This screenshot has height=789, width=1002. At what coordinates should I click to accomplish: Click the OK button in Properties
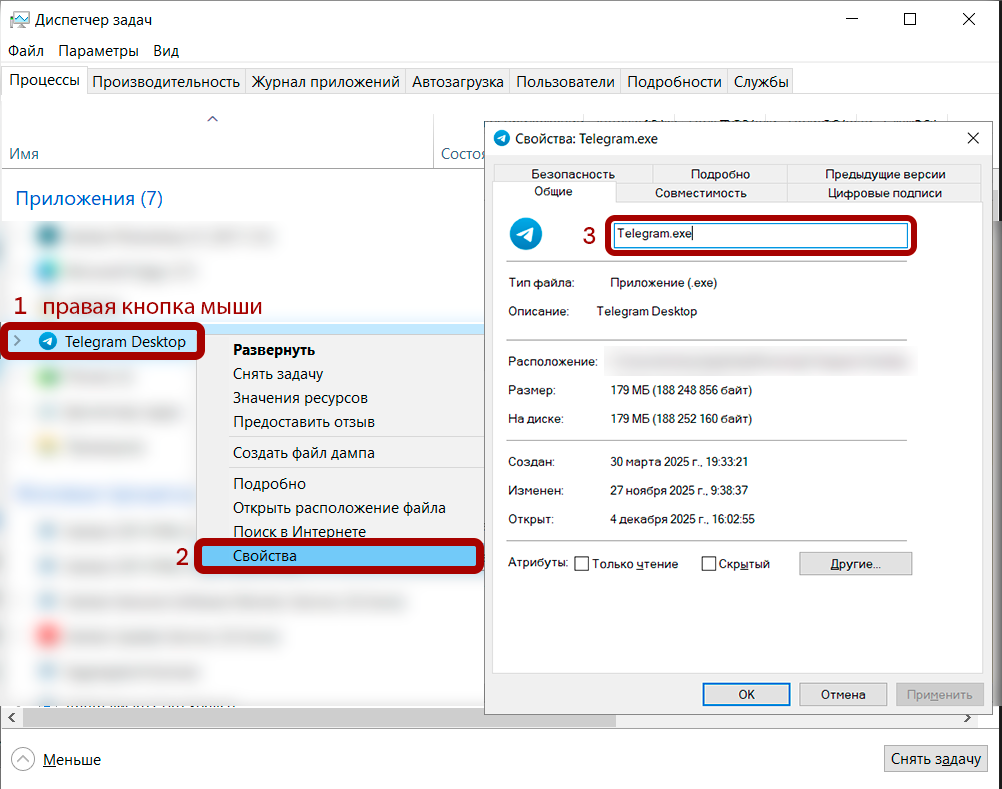click(746, 694)
